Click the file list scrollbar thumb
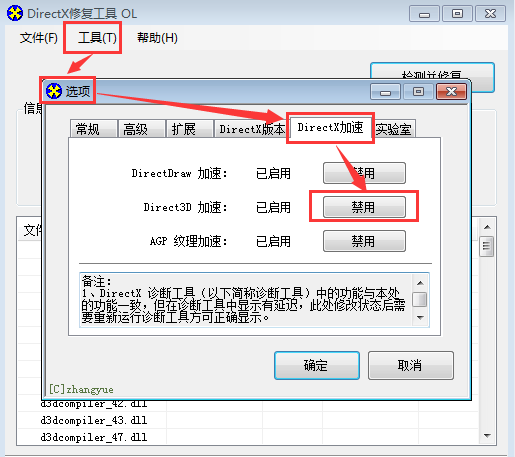 [487, 246]
